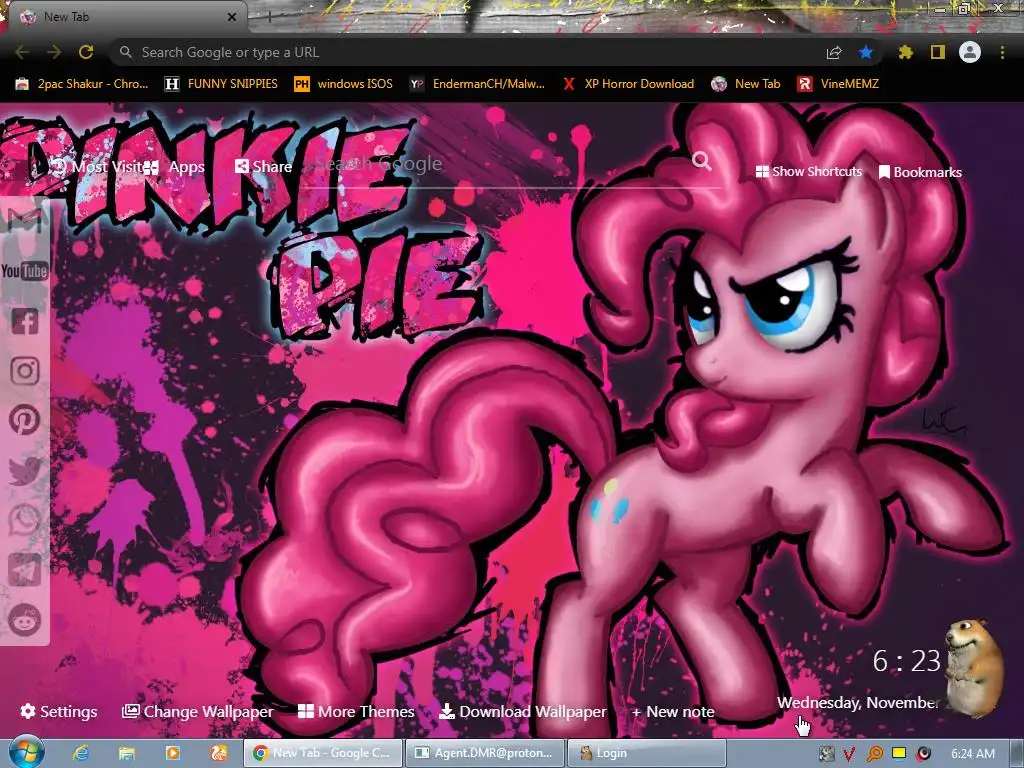This screenshot has height=768, width=1024.
Task: Open Instagram from the left sidebar
Action: [x=25, y=371]
